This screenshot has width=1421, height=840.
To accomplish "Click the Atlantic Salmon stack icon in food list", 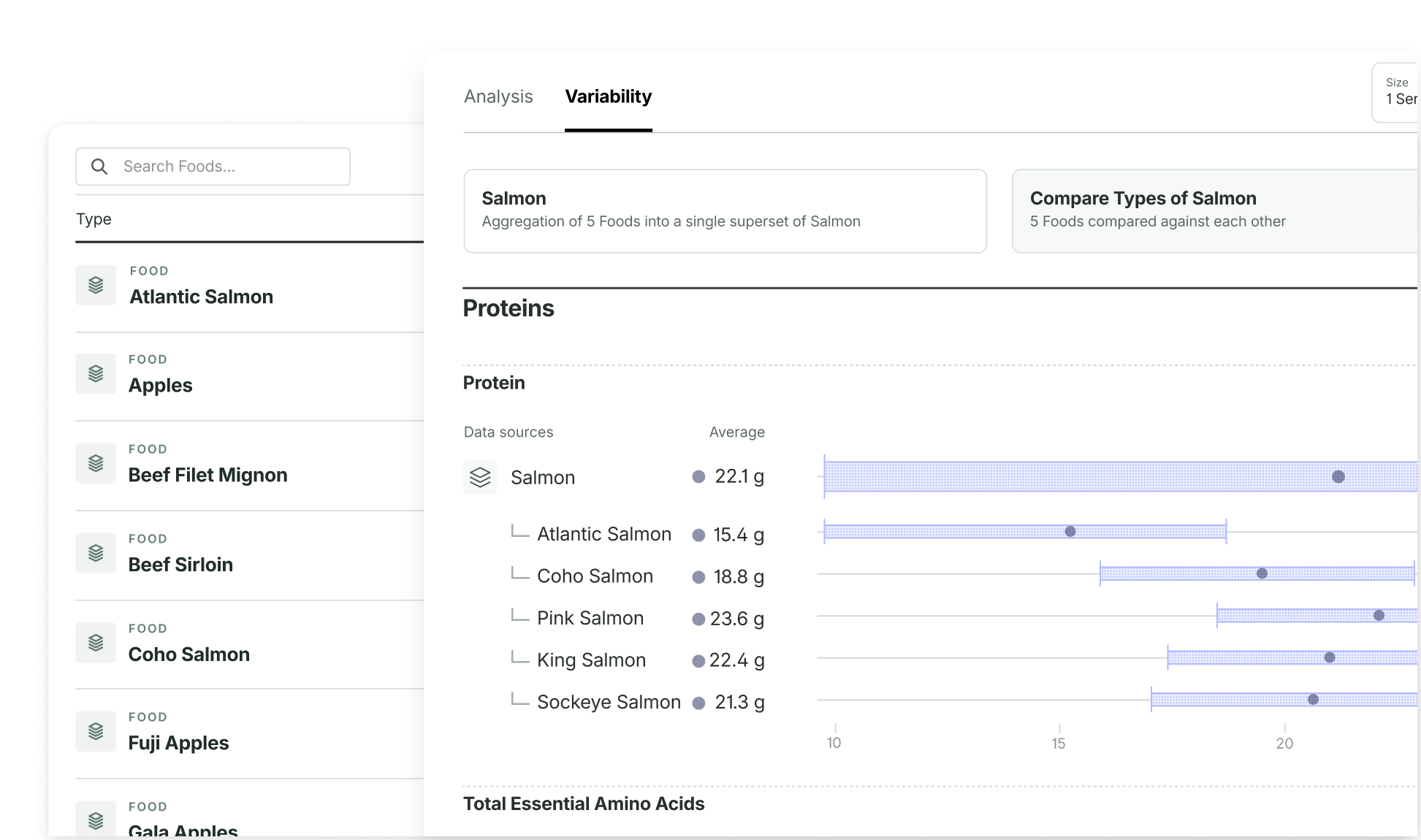I will click(x=96, y=285).
